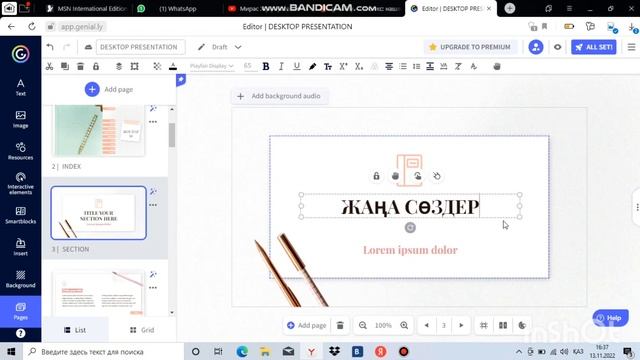The height and width of the screenshot is (360, 640).
Task: Open the layers arrange icon
Action: 119,66
